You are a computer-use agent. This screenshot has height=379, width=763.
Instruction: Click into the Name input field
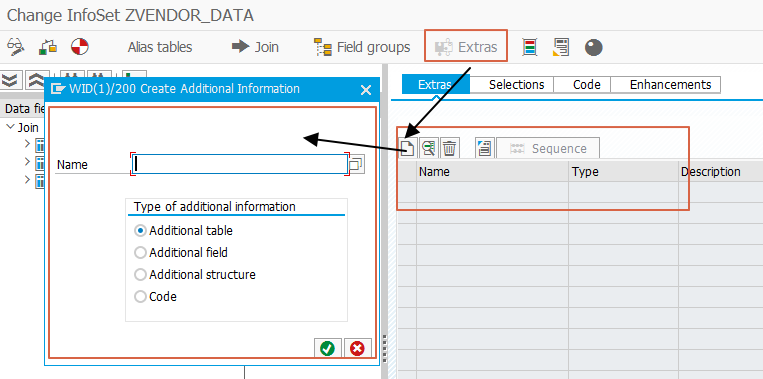pyautogui.click(x=239, y=164)
